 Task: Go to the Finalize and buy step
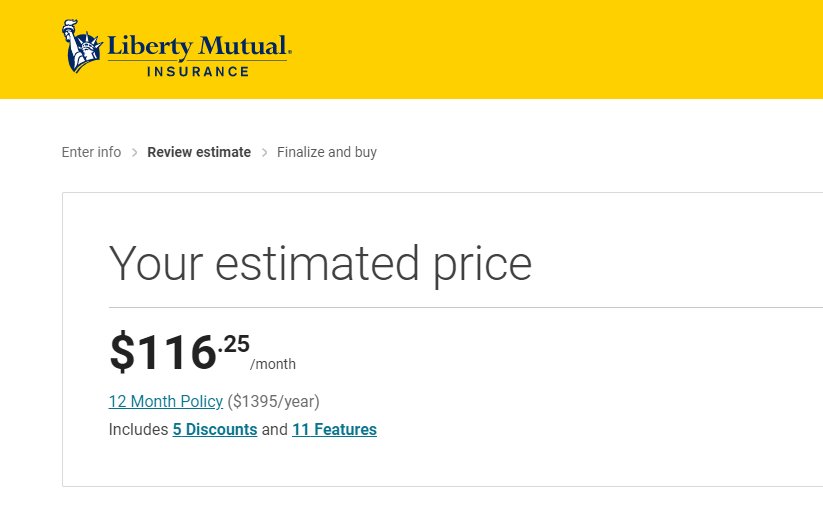point(327,152)
